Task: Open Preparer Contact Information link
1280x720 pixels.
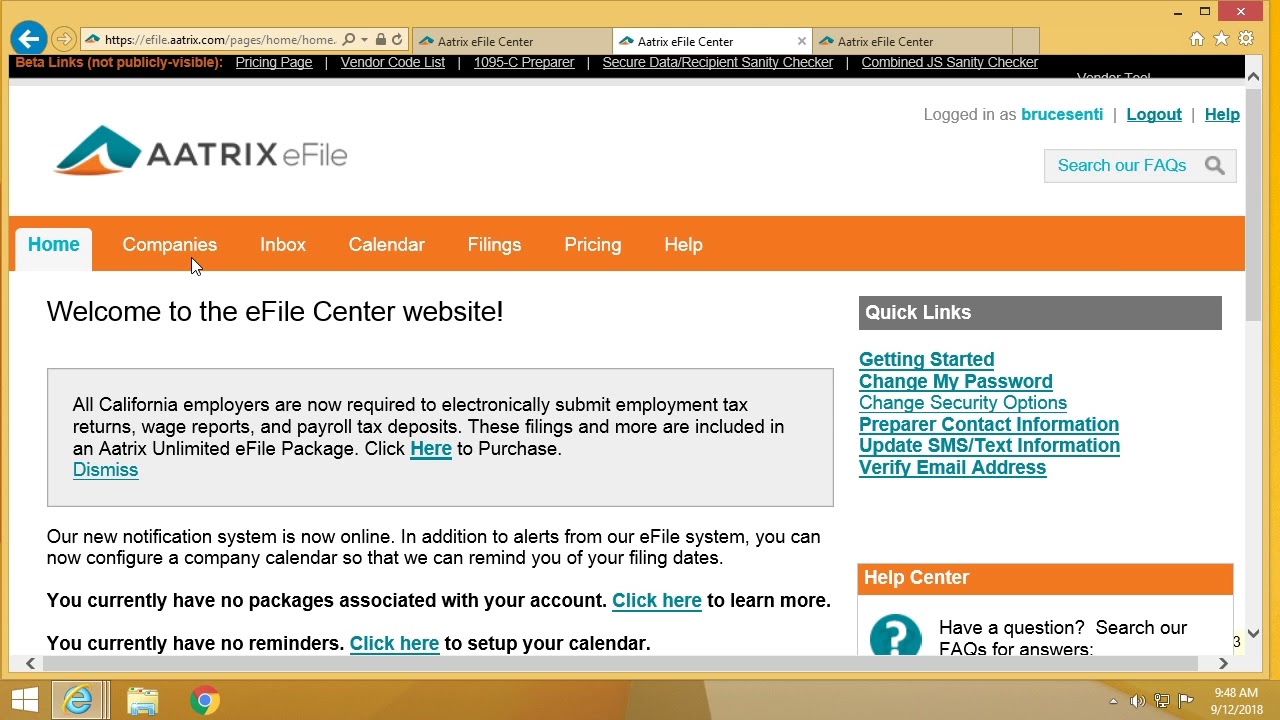Action: pos(989,425)
